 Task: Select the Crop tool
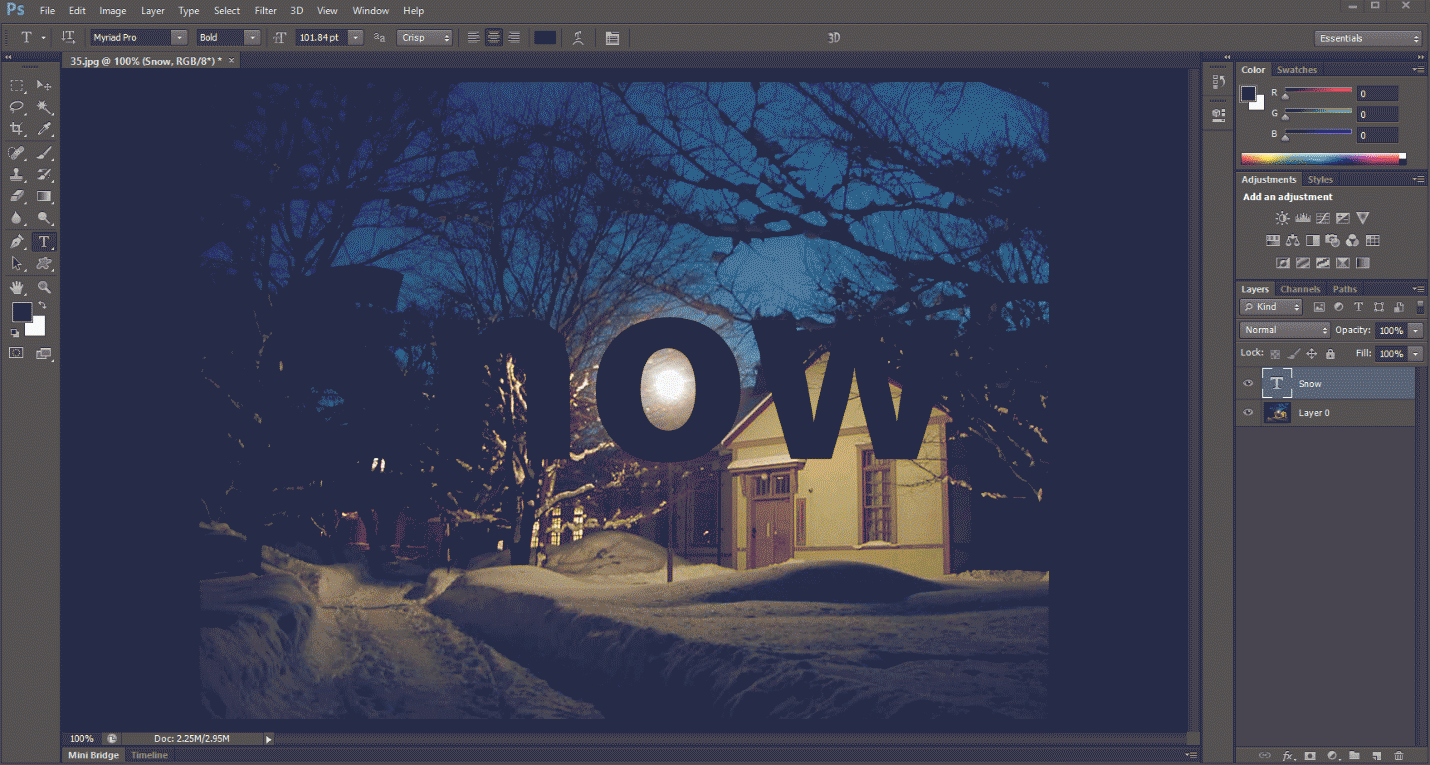click(x=17, y=129)
